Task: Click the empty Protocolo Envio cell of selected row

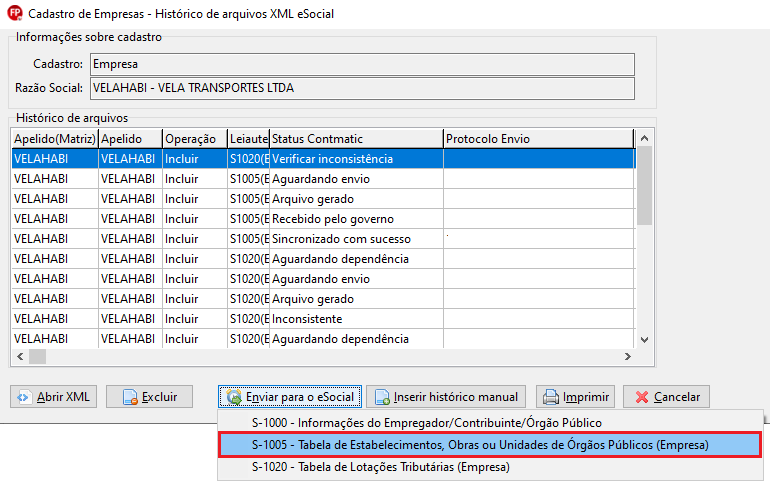Action: coord(539,159)
